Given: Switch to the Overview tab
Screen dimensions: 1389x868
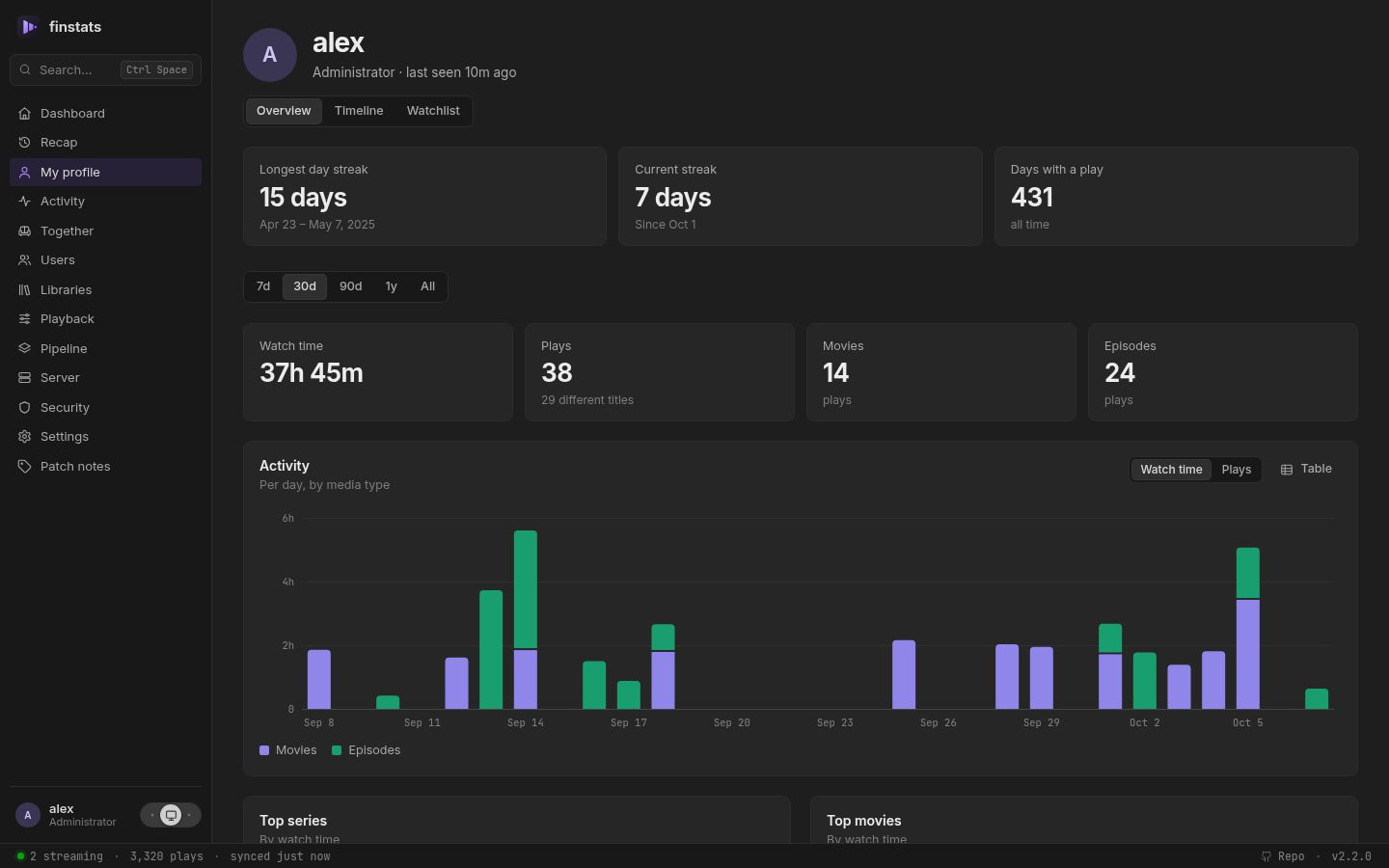Looking at the screenshot, I should pos(284,111).
